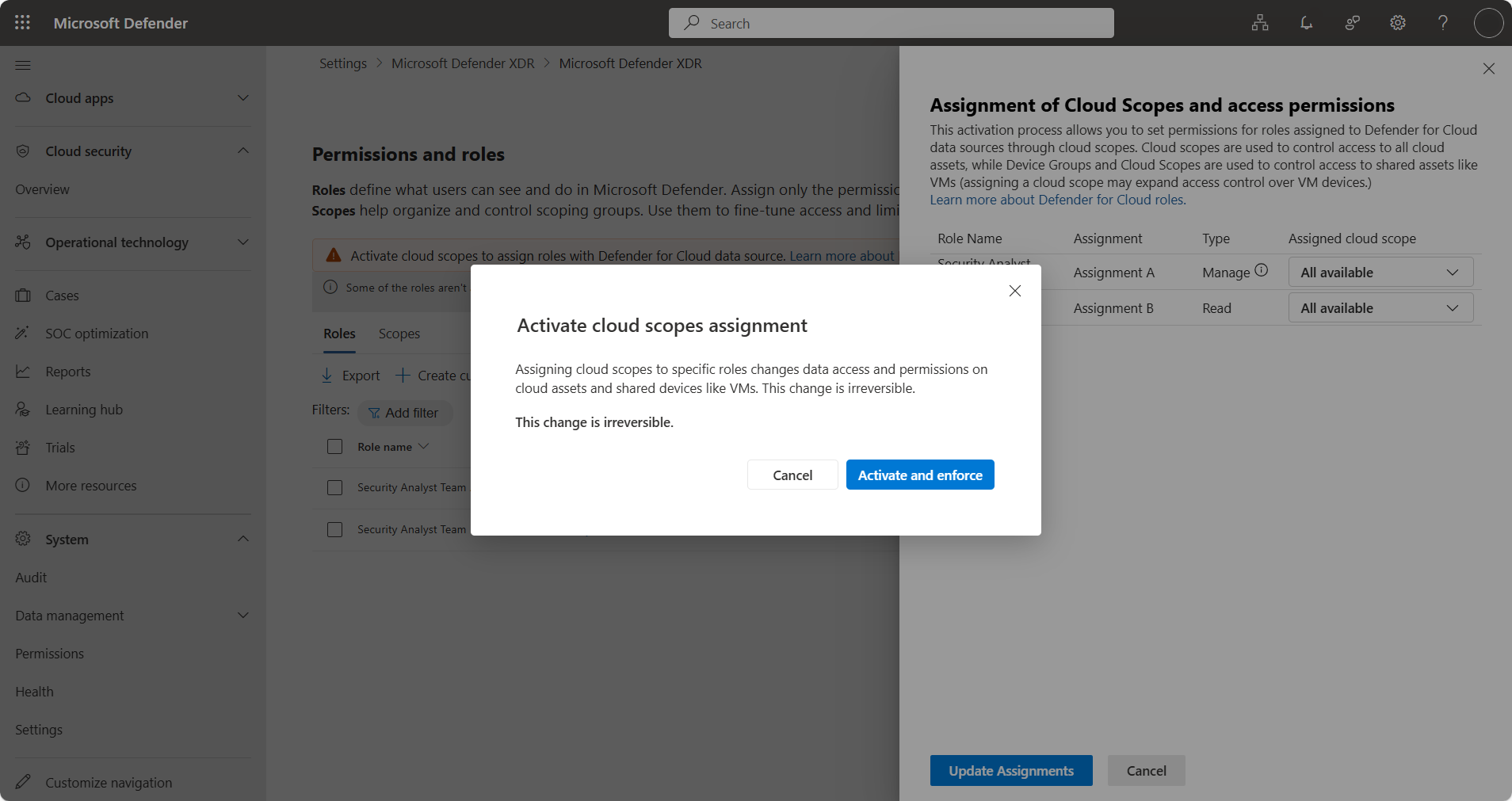Close the Activate cloud scopes dialog
The height and width of the screenshot is (801, 1512).
[x=1014, y=291]
